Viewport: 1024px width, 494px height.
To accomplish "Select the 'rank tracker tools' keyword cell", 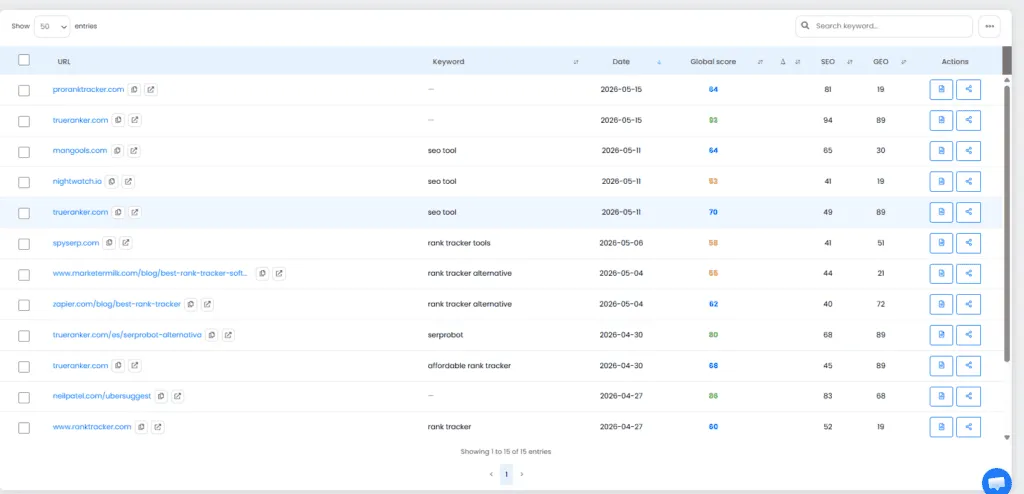I will (x=458, y=243).
